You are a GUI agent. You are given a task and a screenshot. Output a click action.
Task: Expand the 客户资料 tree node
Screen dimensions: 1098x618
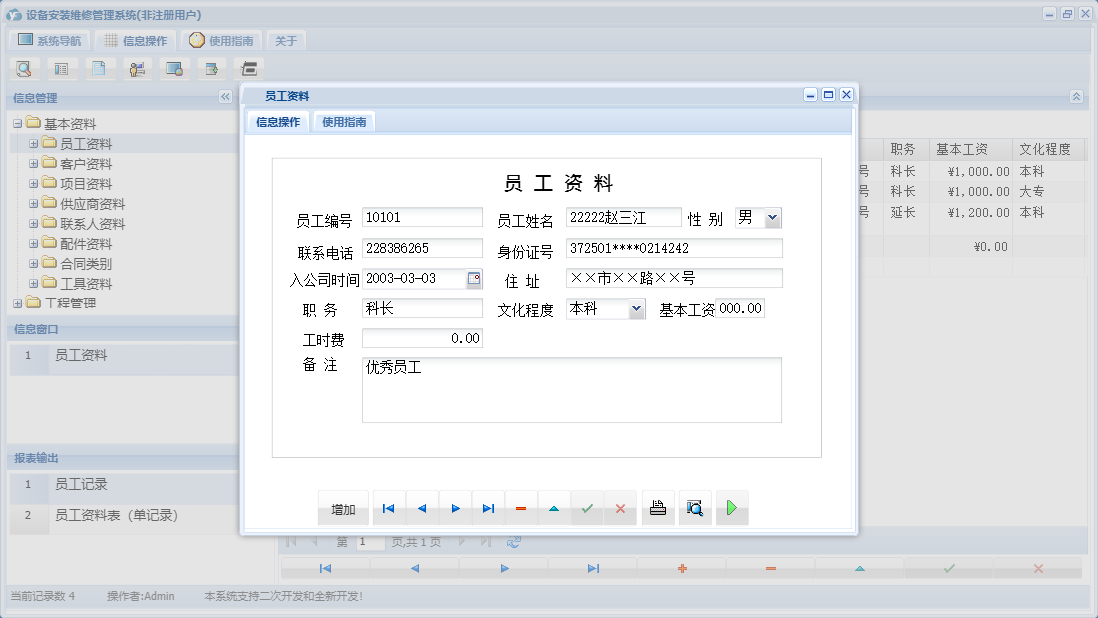(x=34, y=164)
